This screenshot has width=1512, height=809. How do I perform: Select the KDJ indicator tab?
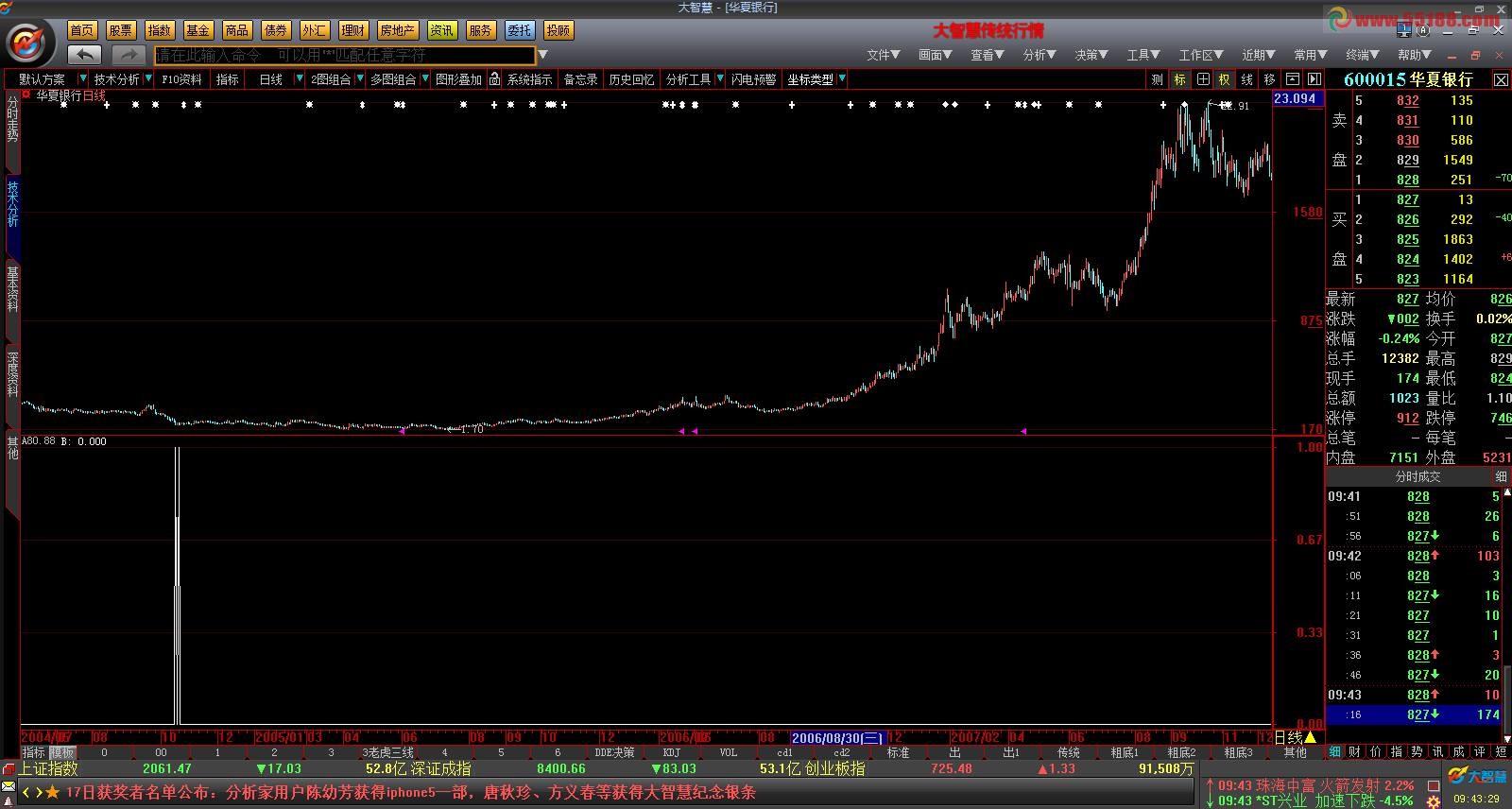click(672, 752)
